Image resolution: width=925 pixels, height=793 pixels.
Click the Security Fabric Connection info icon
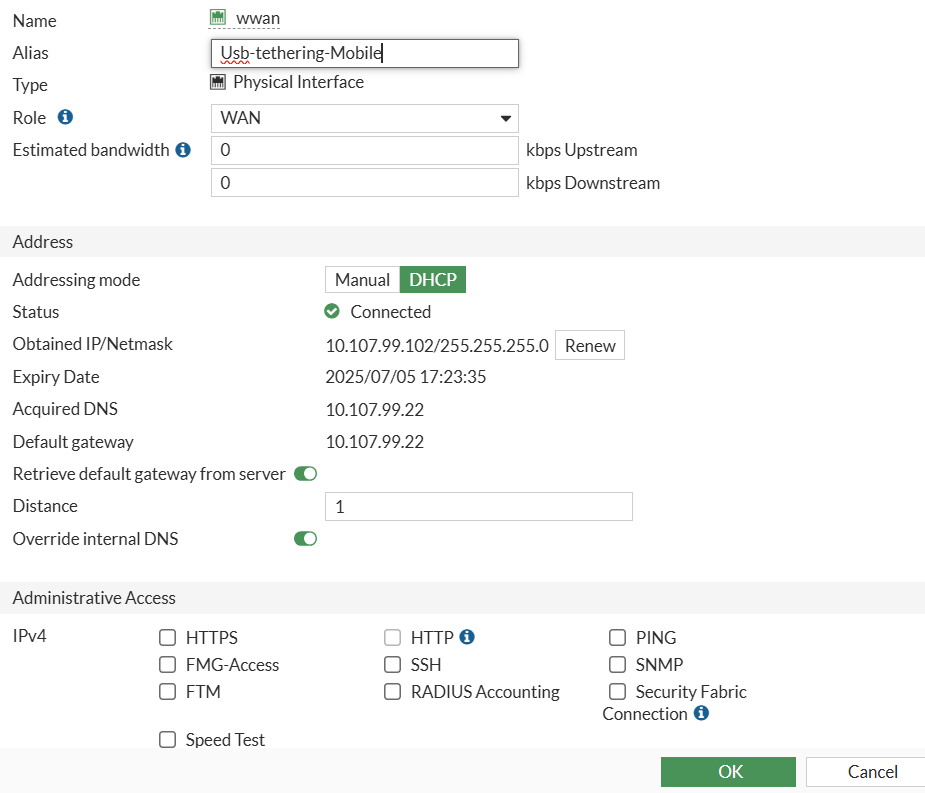point(701,713)
